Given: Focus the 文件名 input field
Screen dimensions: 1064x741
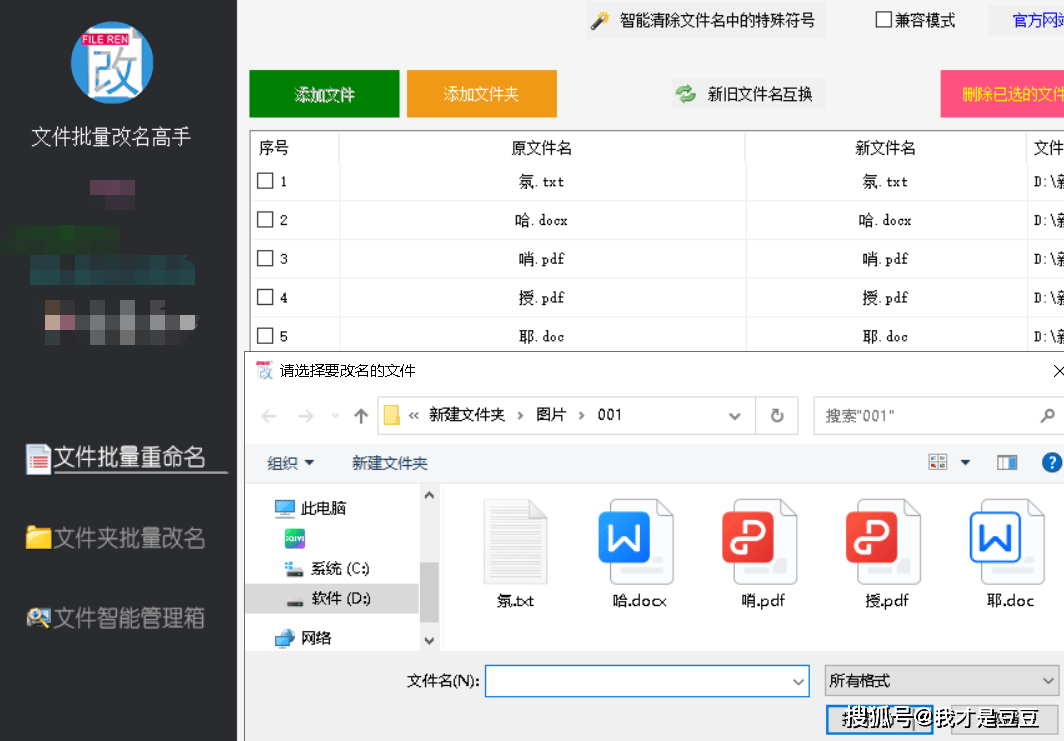Looking at the screenshot, I should 639,681.
